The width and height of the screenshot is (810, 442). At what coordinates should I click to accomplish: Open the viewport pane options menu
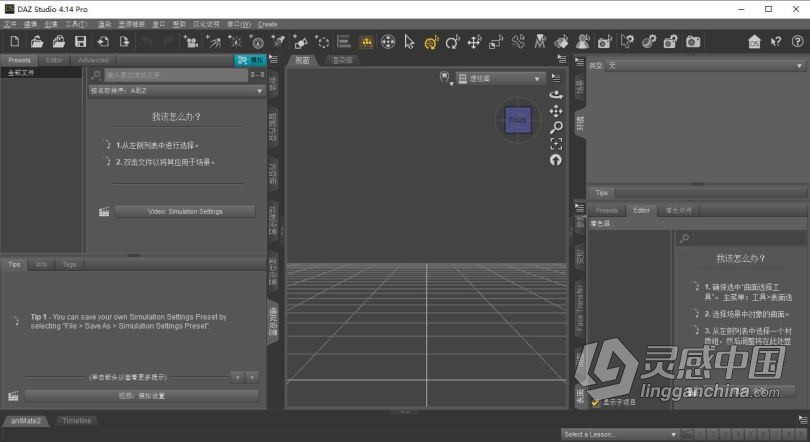pos(562,59)
